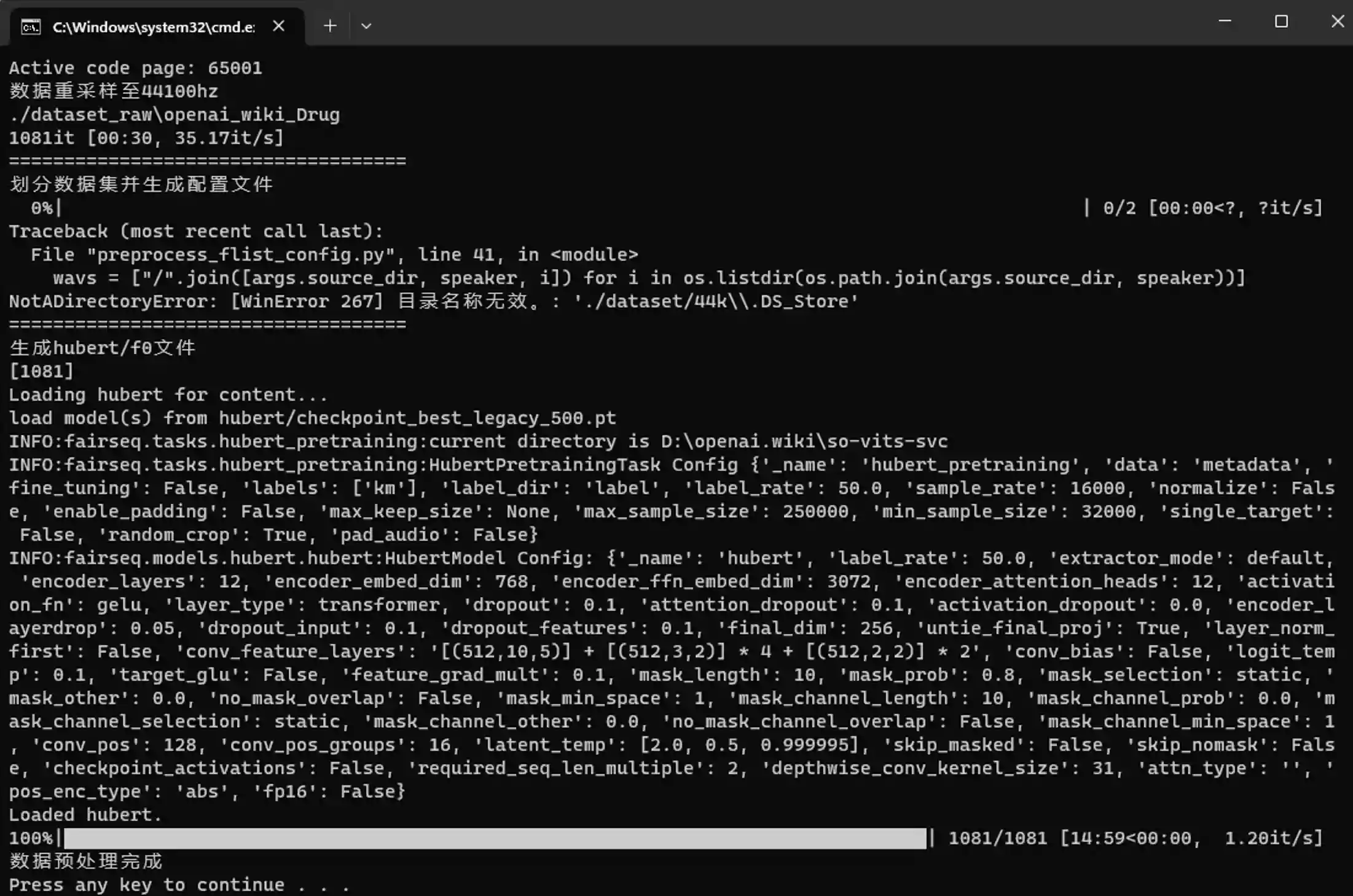
Task: Close the terminal window
Action: 1338,22
